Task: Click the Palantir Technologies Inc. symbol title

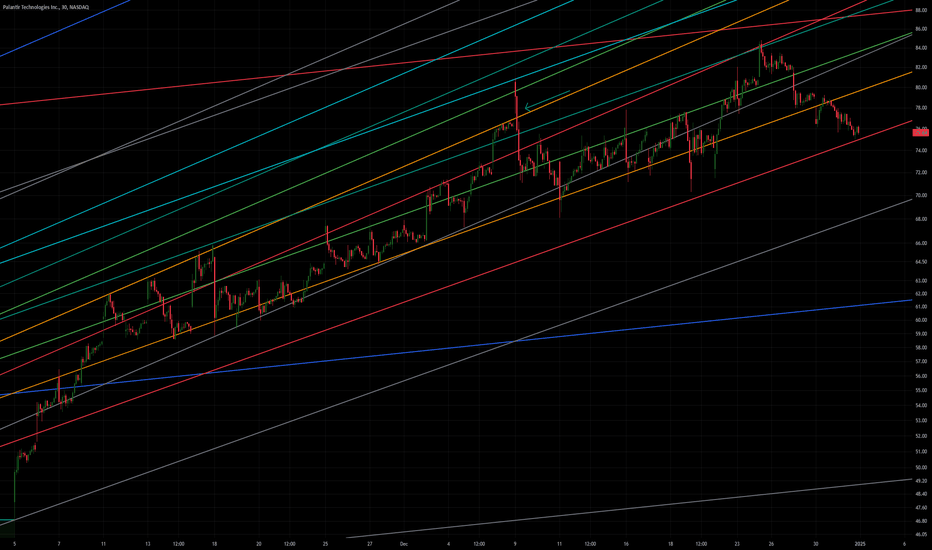Action: 46,7
